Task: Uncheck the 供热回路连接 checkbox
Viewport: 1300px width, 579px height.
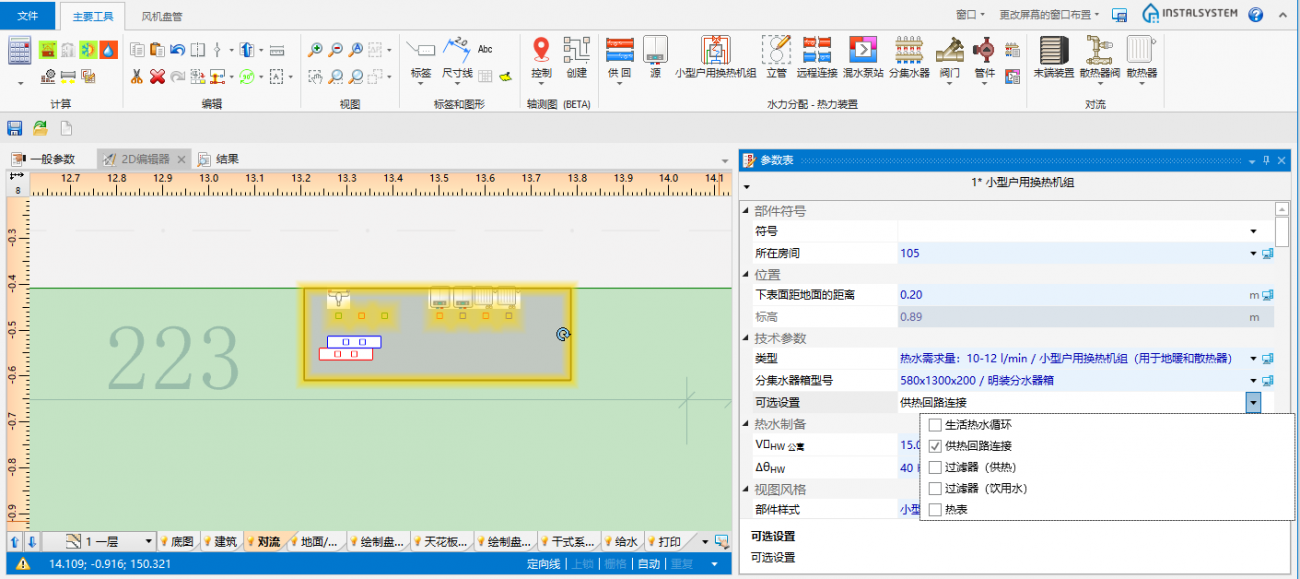Action: pos(935,446)
